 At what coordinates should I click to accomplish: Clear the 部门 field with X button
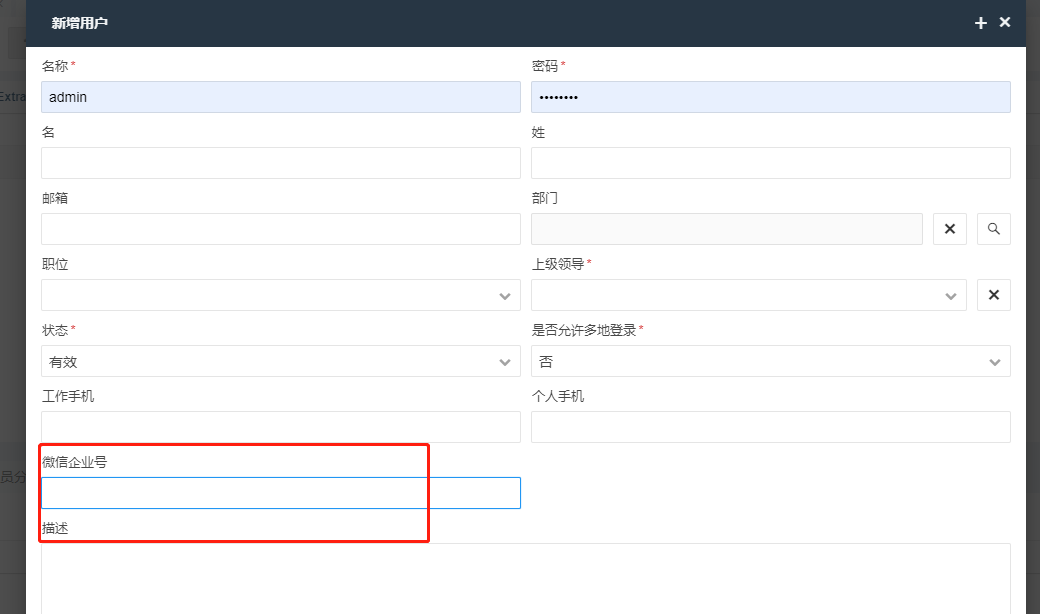950,229
